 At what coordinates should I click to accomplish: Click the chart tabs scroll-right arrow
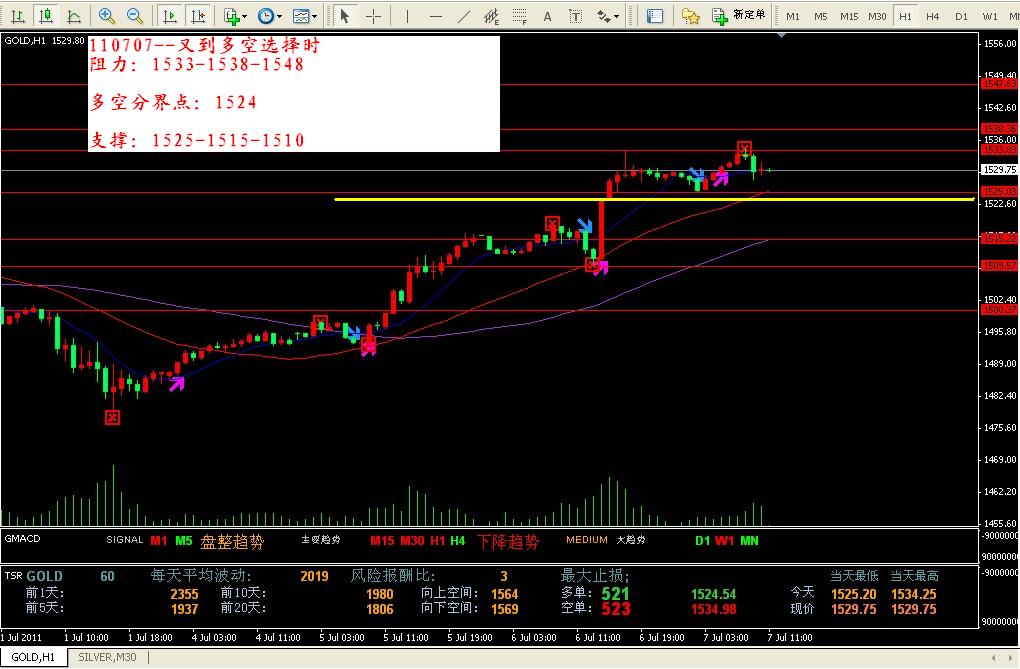tap(1012, 658)
